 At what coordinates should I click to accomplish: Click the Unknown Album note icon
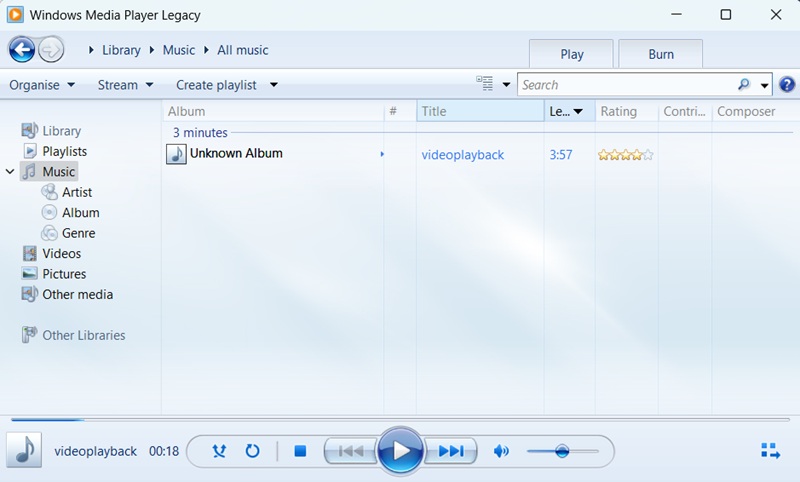click(x=176, y=154)
